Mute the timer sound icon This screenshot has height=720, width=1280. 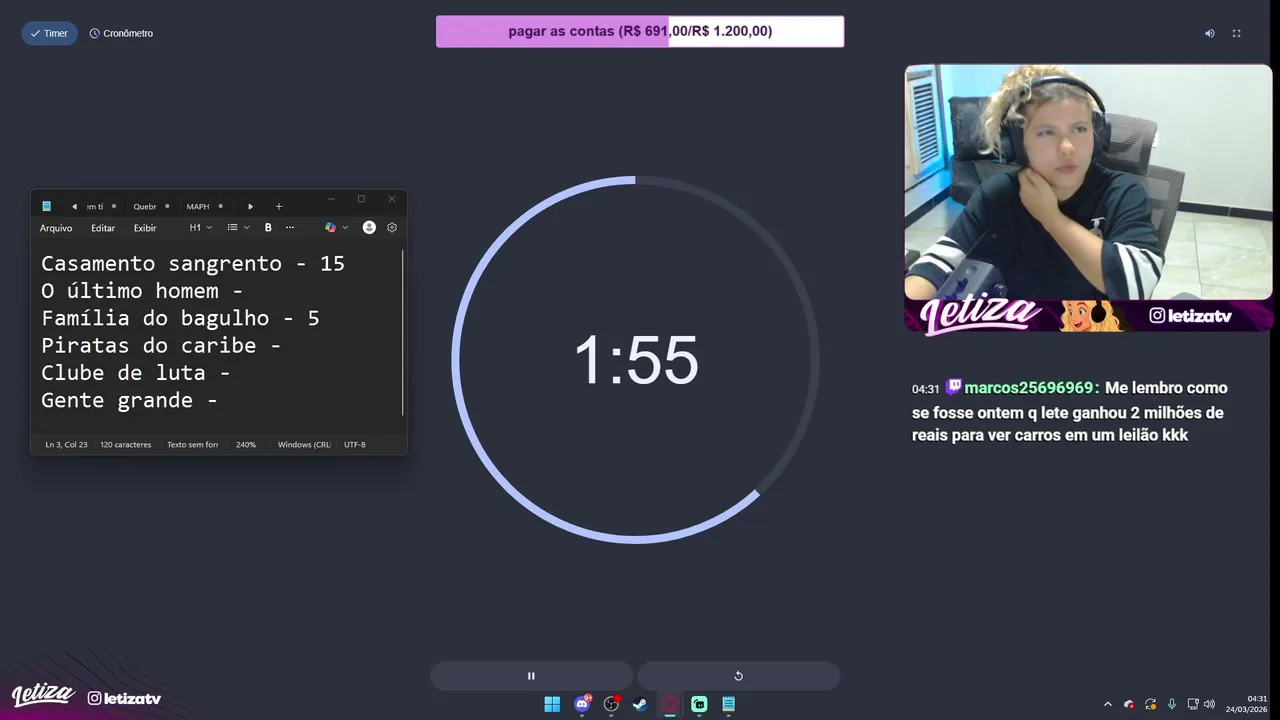click(x=1209, y=33)
